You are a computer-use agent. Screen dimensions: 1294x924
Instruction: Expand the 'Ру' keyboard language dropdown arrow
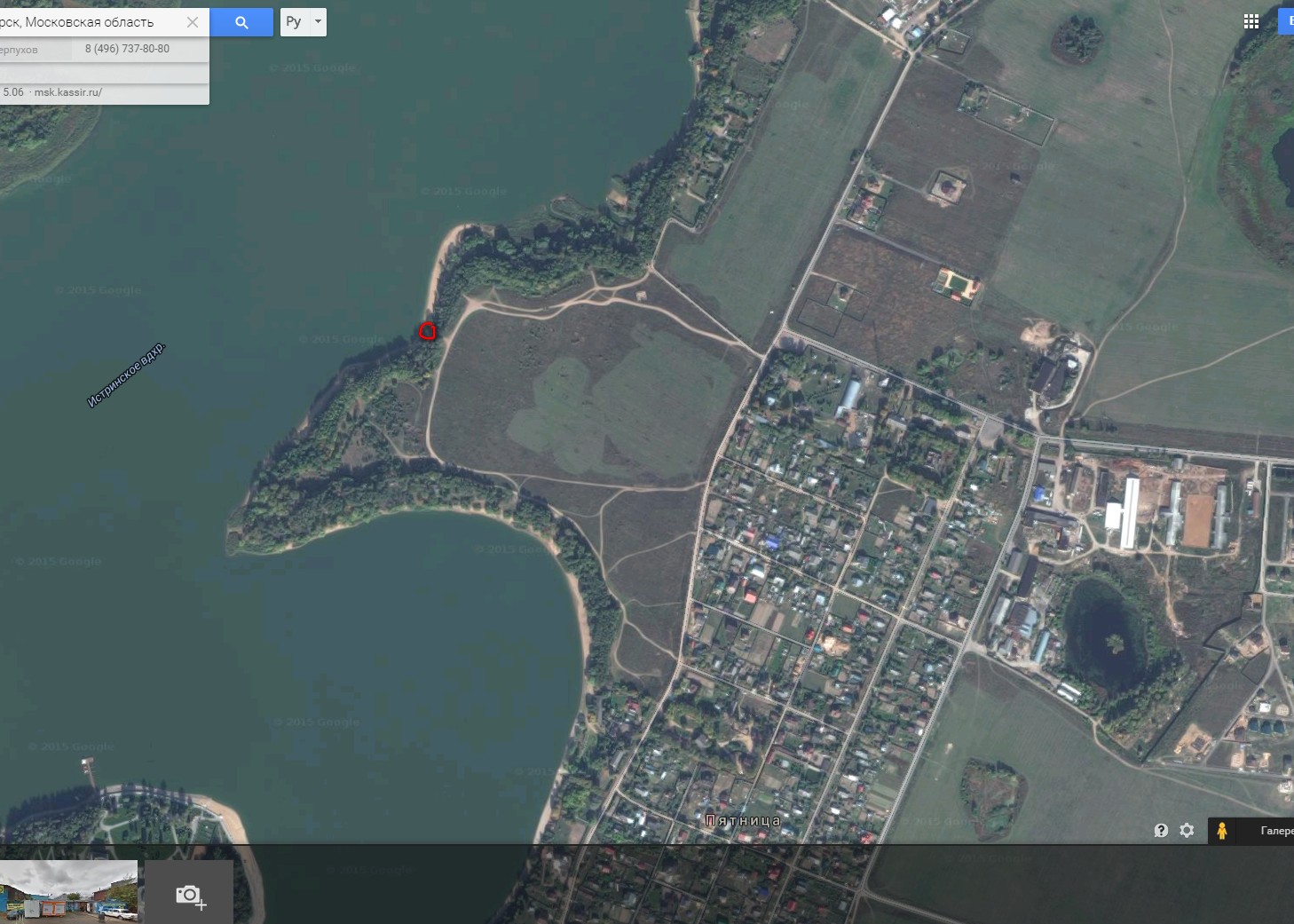[x=318, y=22]
